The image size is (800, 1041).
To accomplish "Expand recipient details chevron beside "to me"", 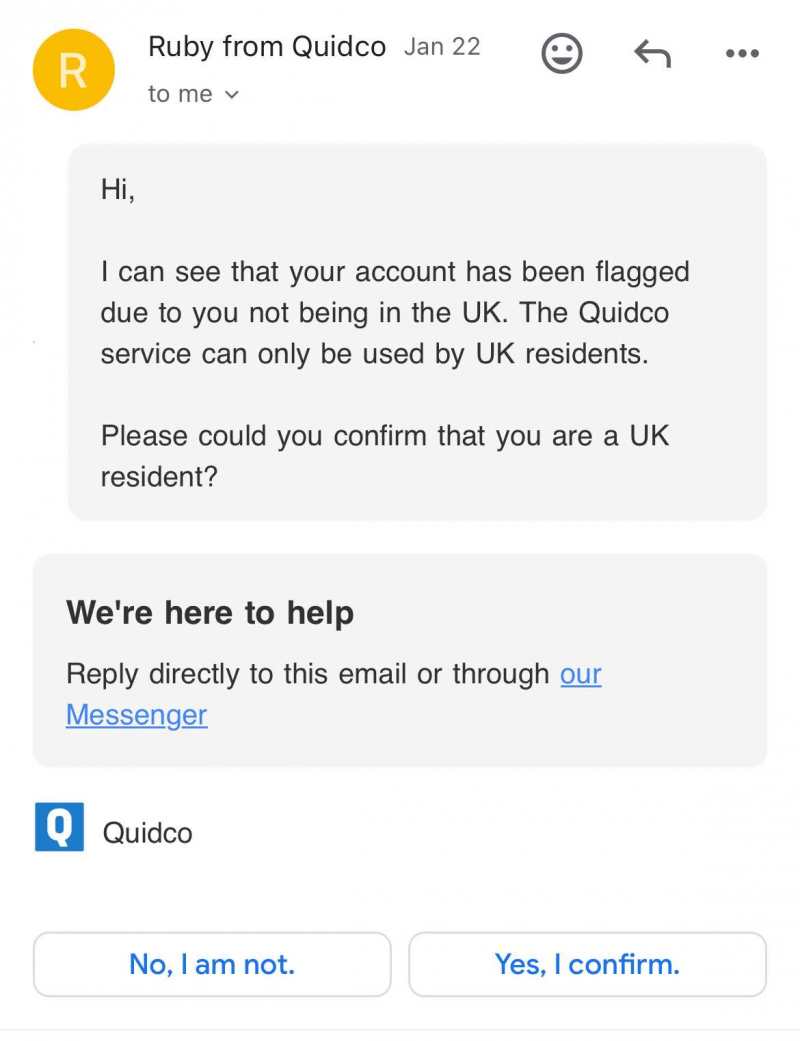I will pyautogui.click(x=232, y=95).
